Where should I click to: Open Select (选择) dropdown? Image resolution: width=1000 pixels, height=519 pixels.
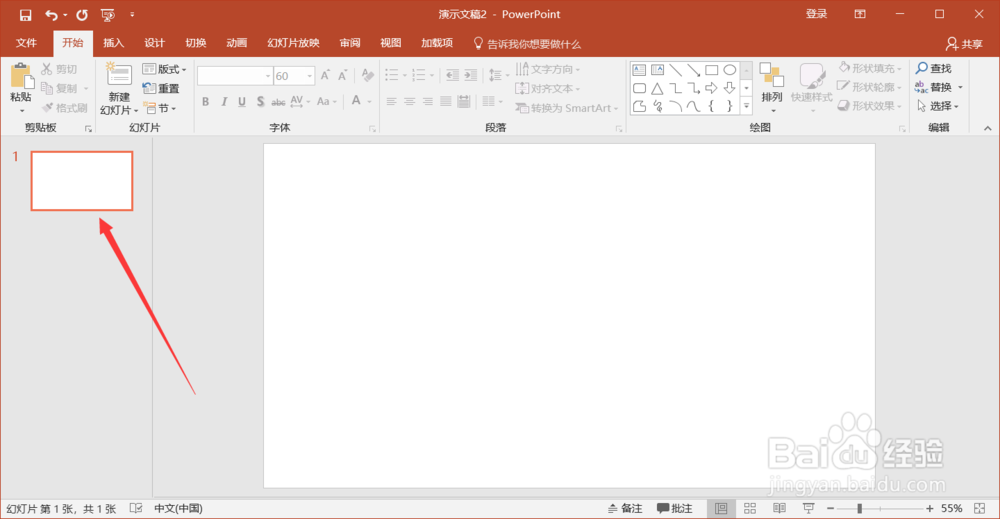pos(938,106)
